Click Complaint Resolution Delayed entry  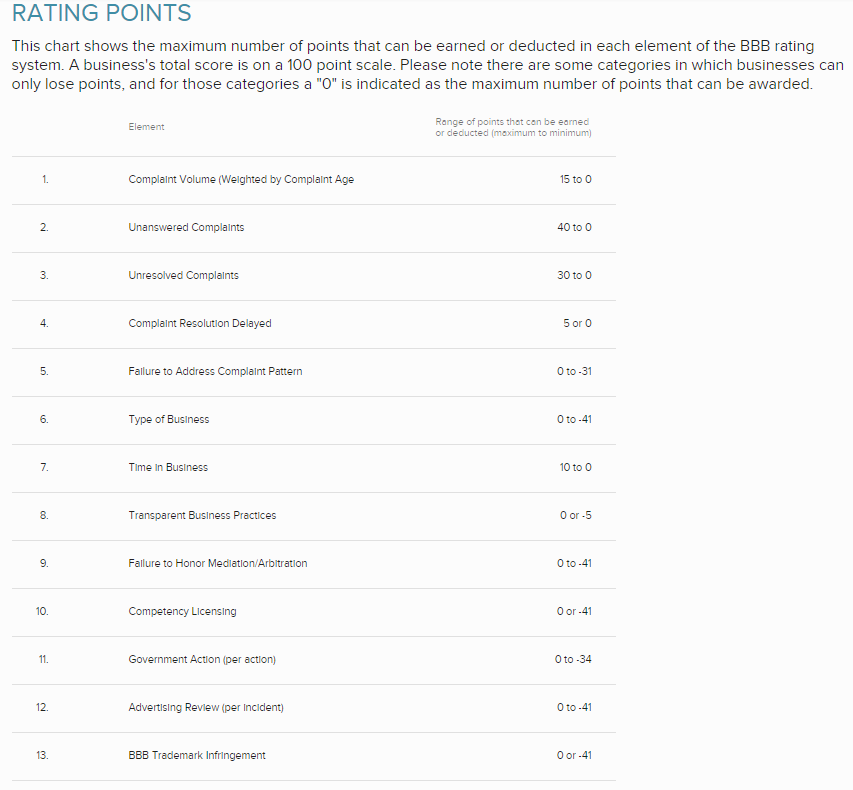point(200,323)
